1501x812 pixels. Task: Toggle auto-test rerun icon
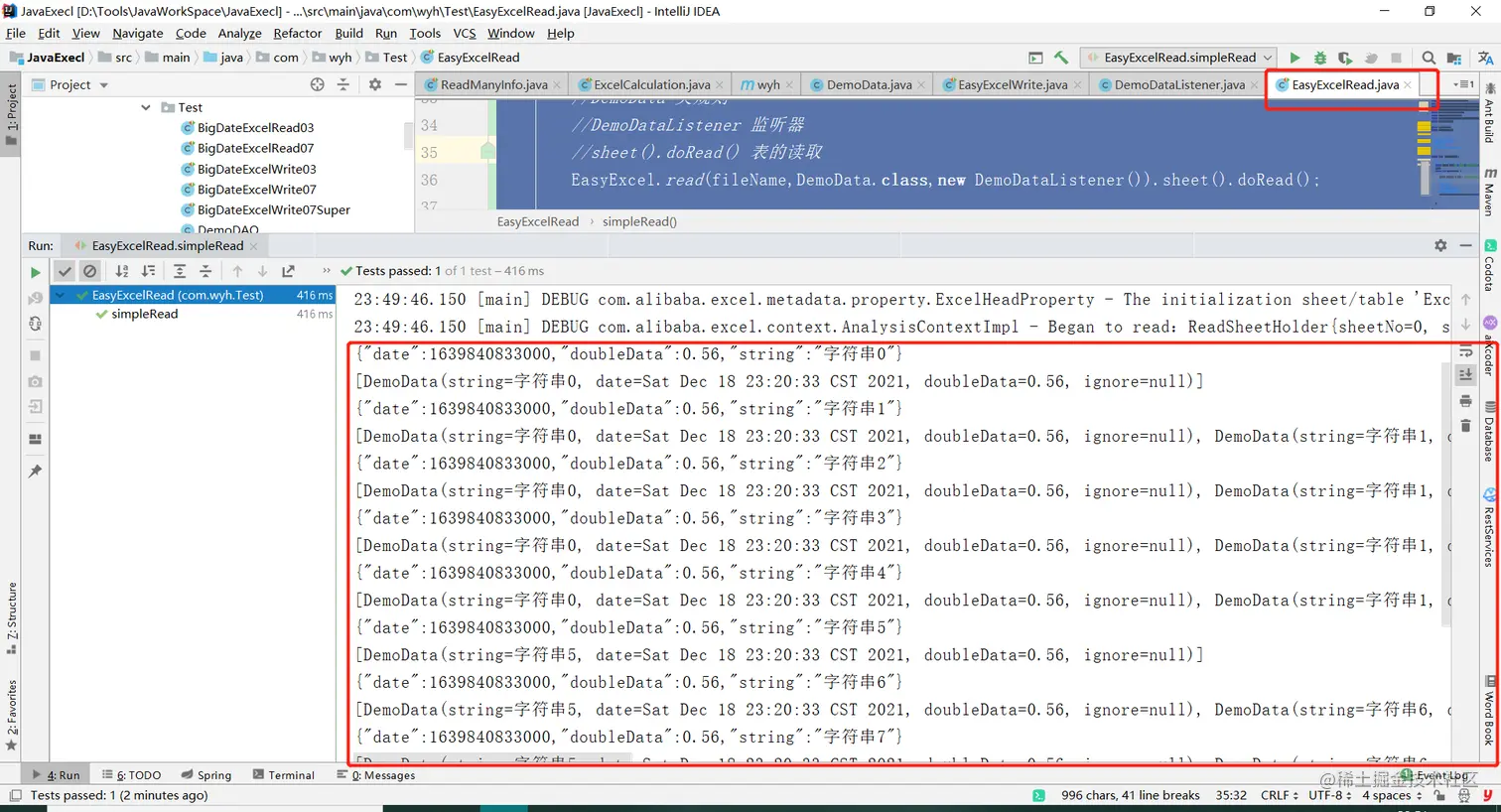point(35,324)
